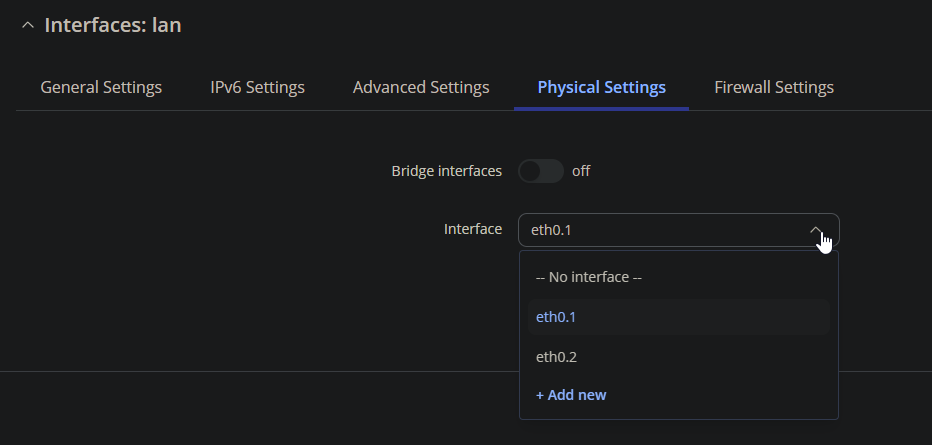The image size is (932, 445).
Task: Click the off label beside bridge switch
Action: coord(581,171)
